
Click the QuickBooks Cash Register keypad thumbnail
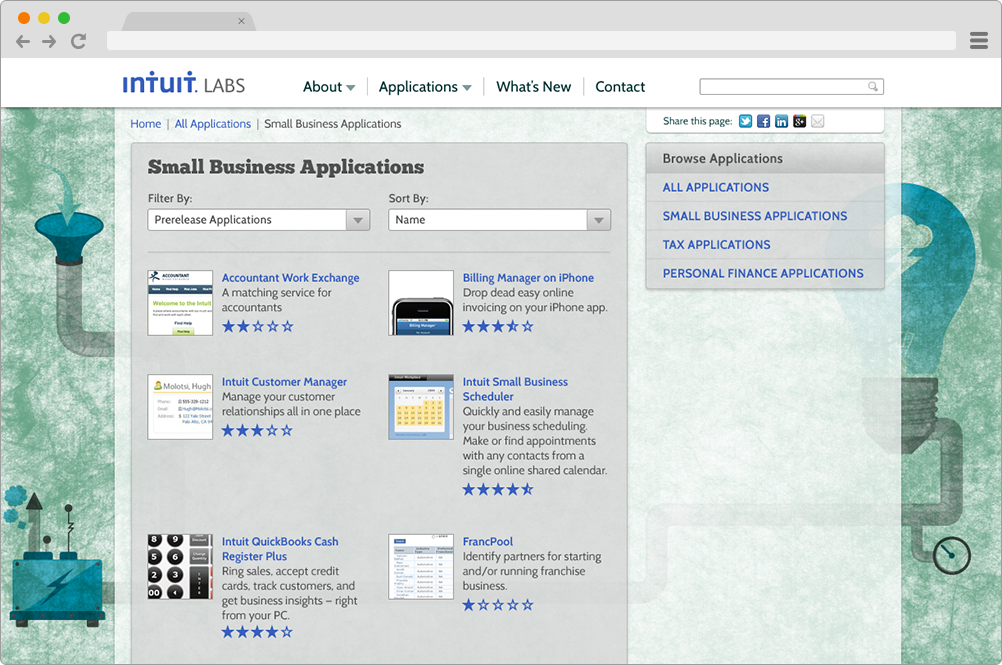coord(180,567)
